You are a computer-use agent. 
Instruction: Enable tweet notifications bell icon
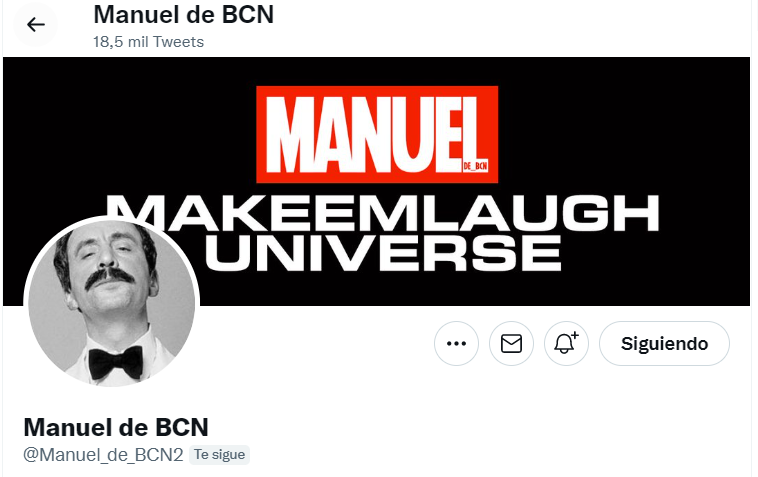pos(567,344)
